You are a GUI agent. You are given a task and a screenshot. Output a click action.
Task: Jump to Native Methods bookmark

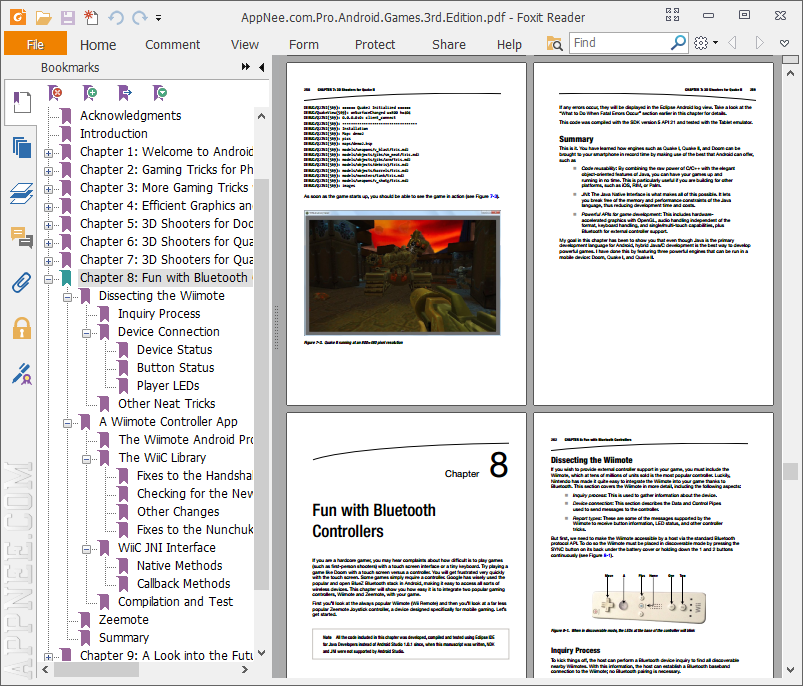(179, 566)
